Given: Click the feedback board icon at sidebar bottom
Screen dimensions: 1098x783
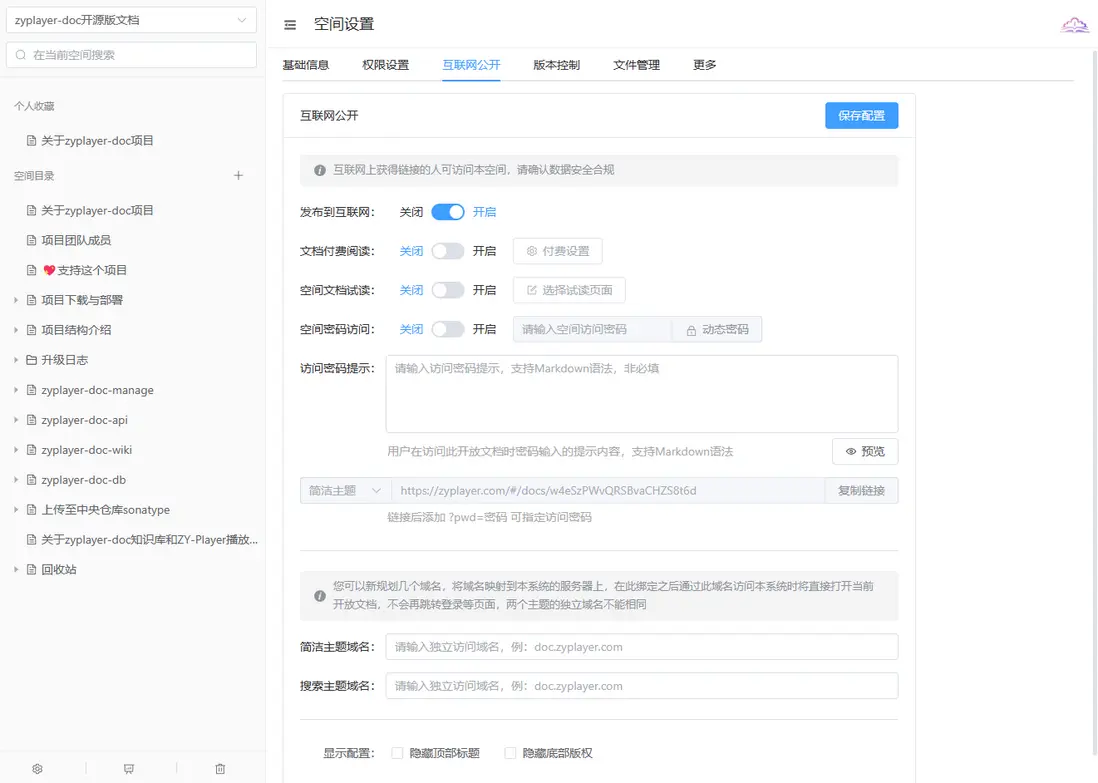Looking at the screenshot, I should coord(128,768).
